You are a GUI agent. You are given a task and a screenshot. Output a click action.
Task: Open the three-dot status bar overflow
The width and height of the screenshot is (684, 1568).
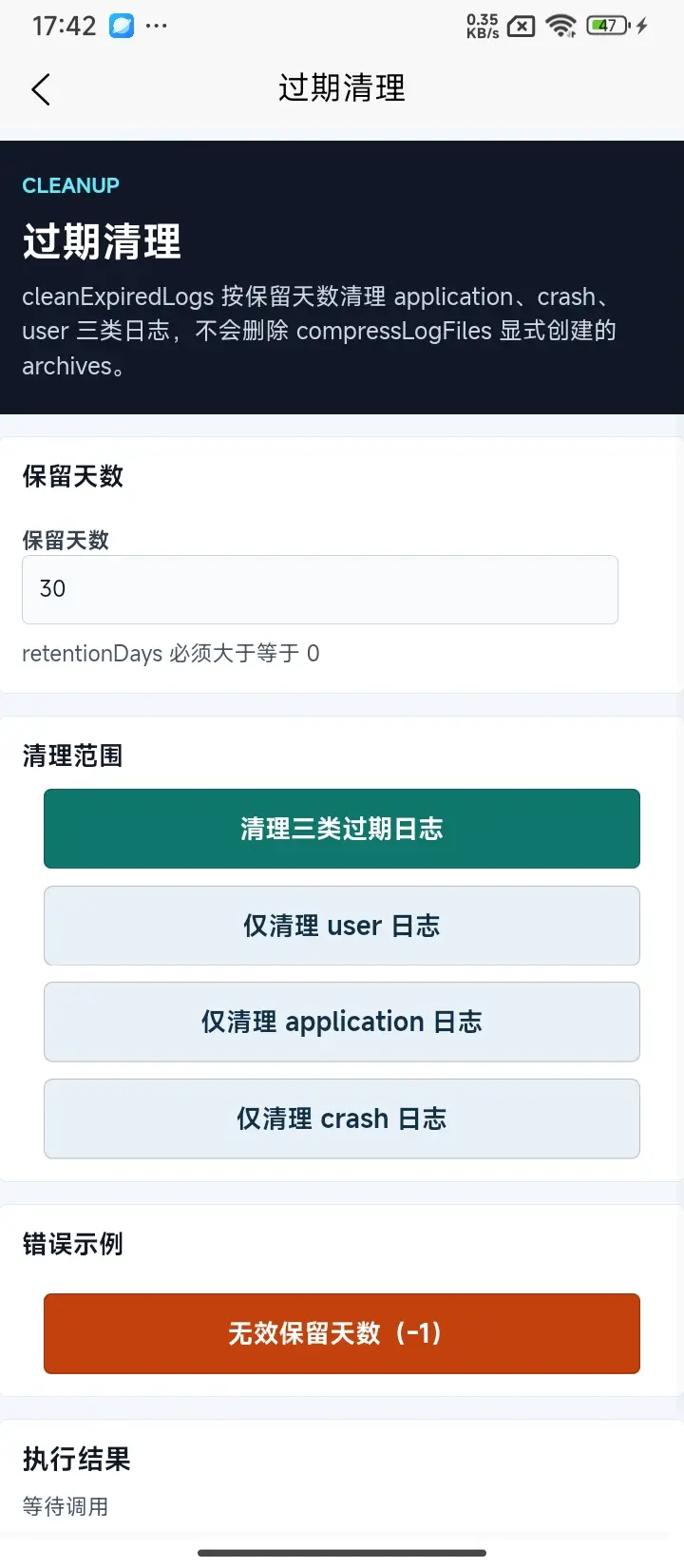coord(157,26)
